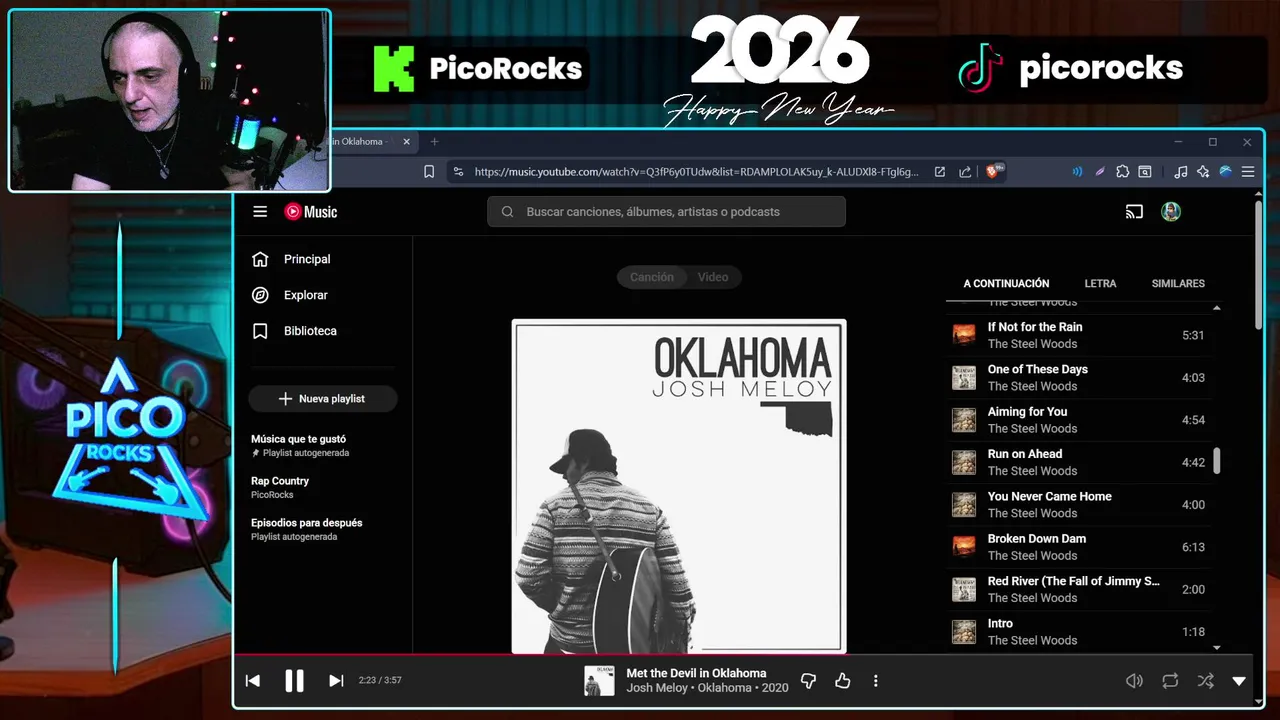Click the volume speaker icon
The width and height of the screenshot is (1280, 720).
click(x=1134, y=681)
